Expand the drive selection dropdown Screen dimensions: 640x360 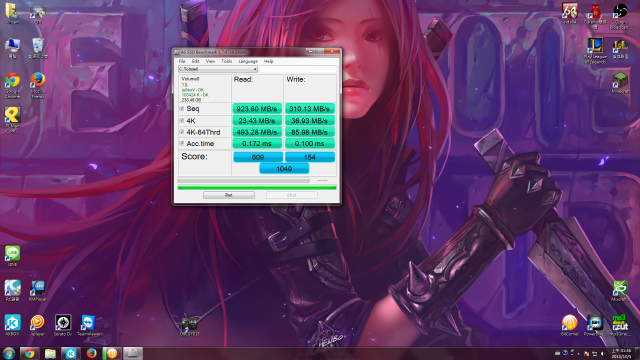point(255,69)
